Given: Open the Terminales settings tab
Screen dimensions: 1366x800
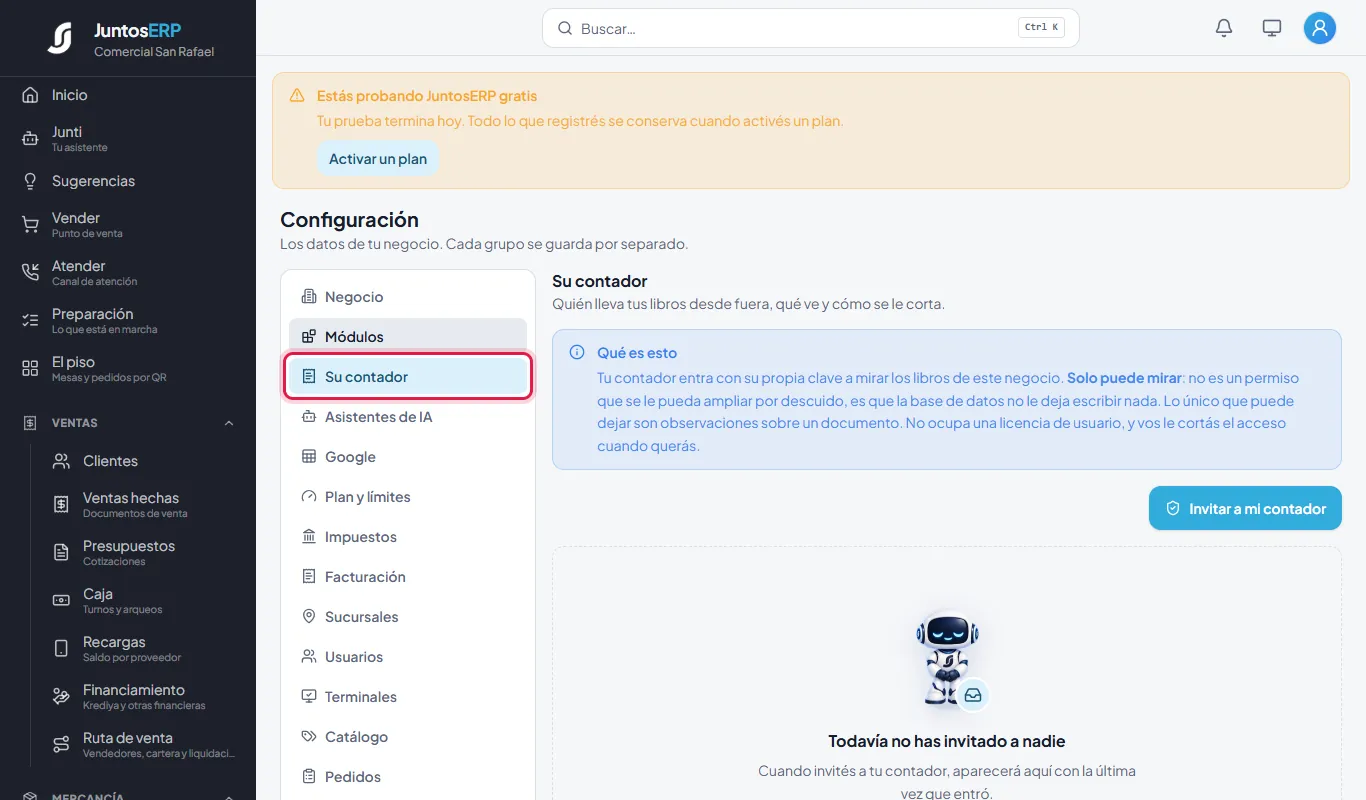Looking at the screenshot, I should tap(408, 697).
